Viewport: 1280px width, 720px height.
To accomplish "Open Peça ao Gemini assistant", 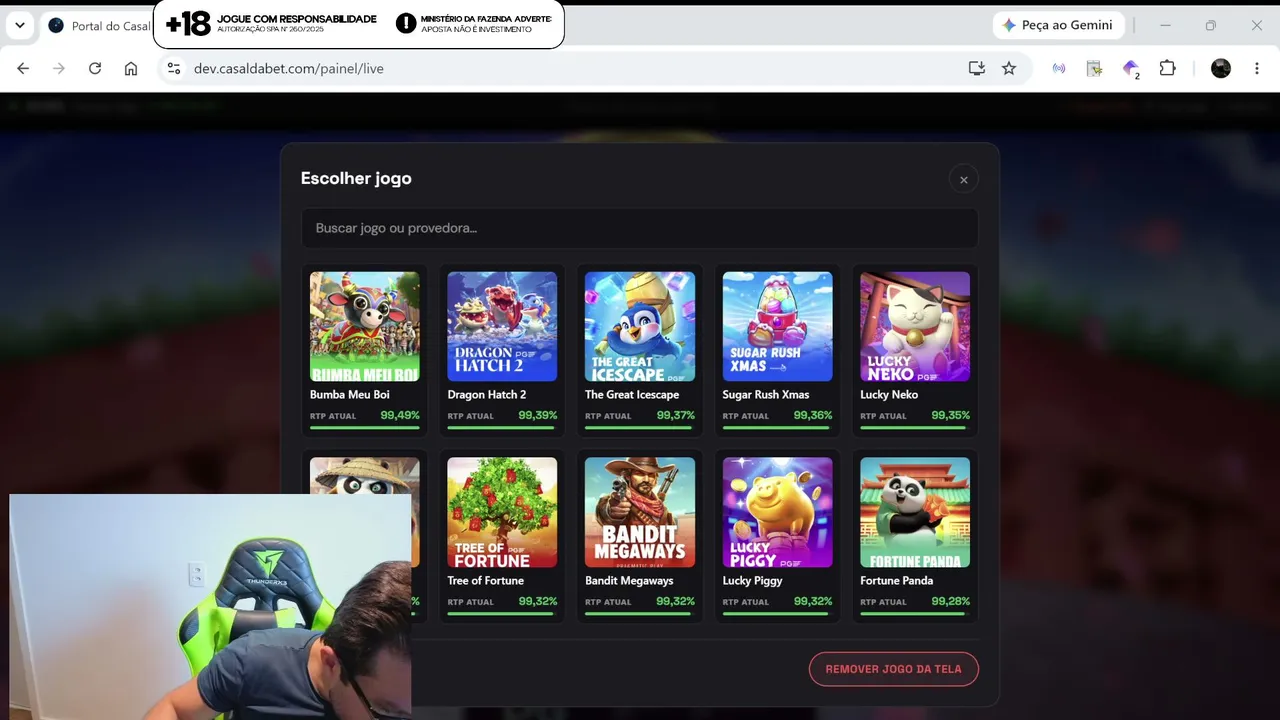I will 1058,25.
